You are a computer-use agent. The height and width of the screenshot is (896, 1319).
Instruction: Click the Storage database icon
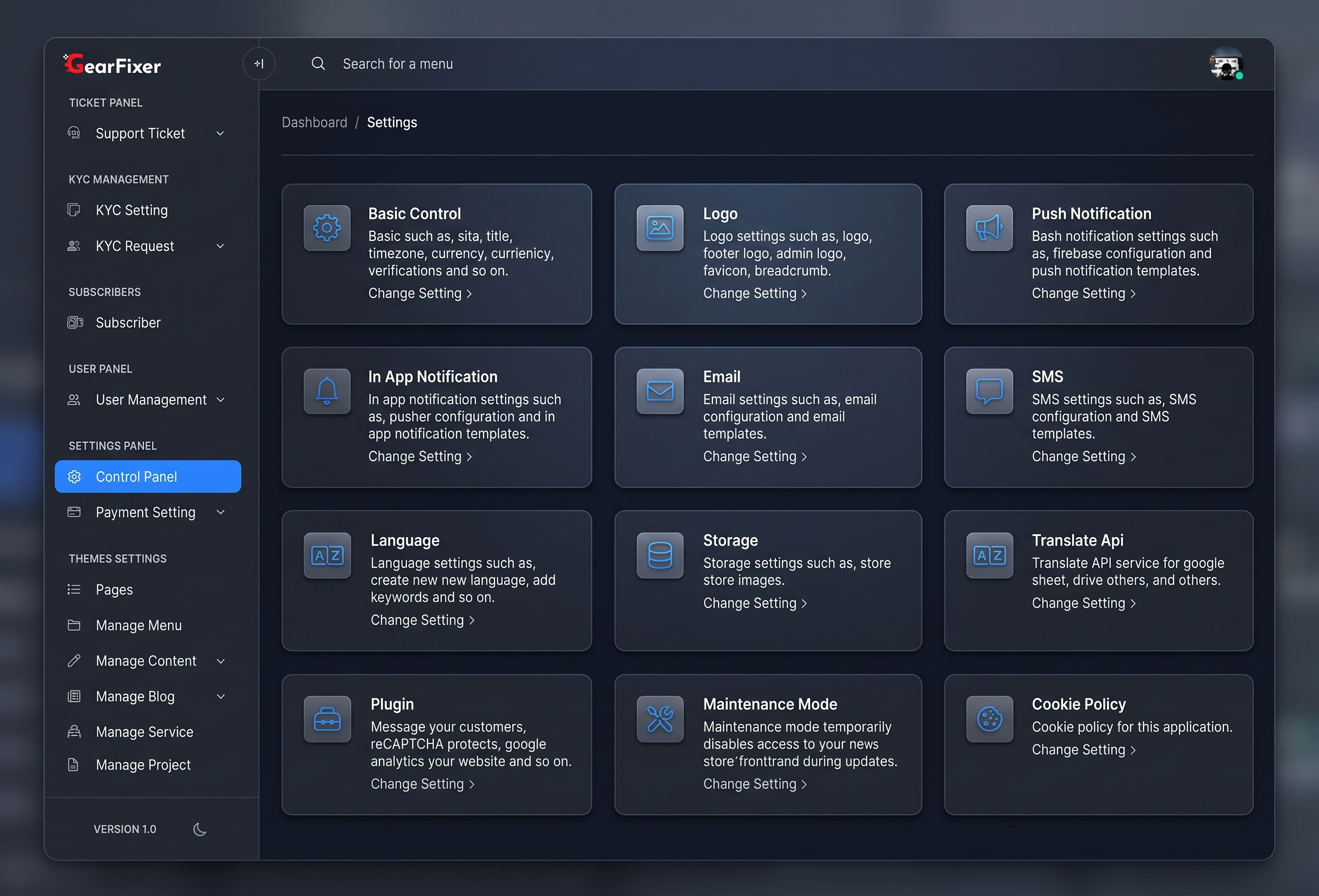pos(659,555)
